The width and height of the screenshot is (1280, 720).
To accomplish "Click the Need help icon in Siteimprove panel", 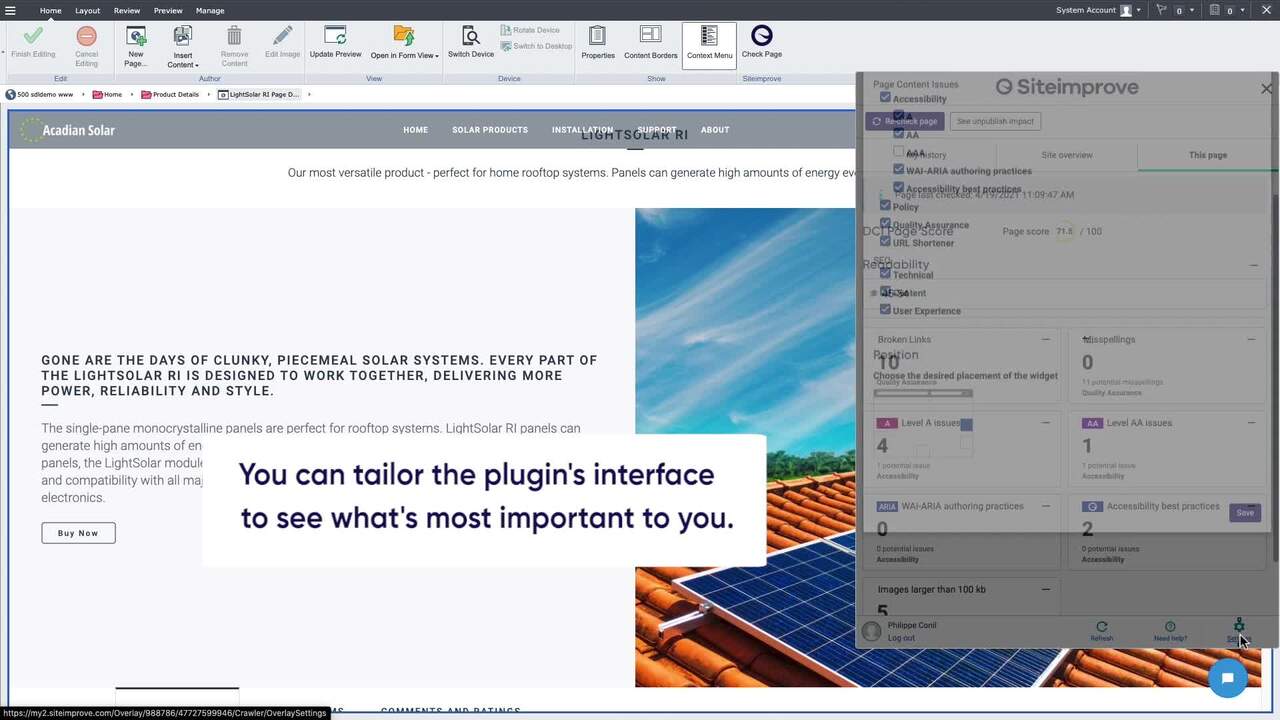I will click(x=1170, y=627).
